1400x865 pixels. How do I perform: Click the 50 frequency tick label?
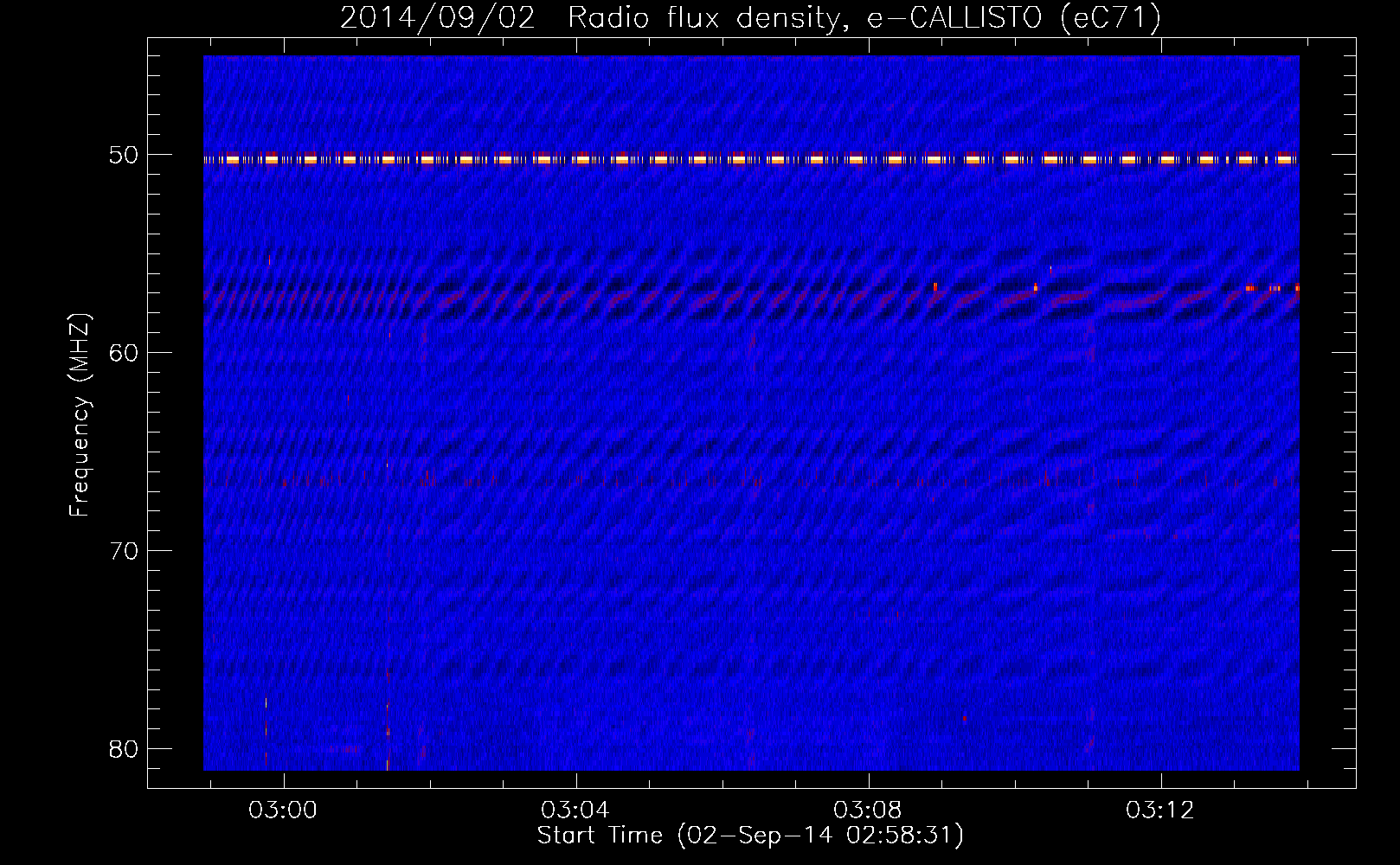[123, 156]
